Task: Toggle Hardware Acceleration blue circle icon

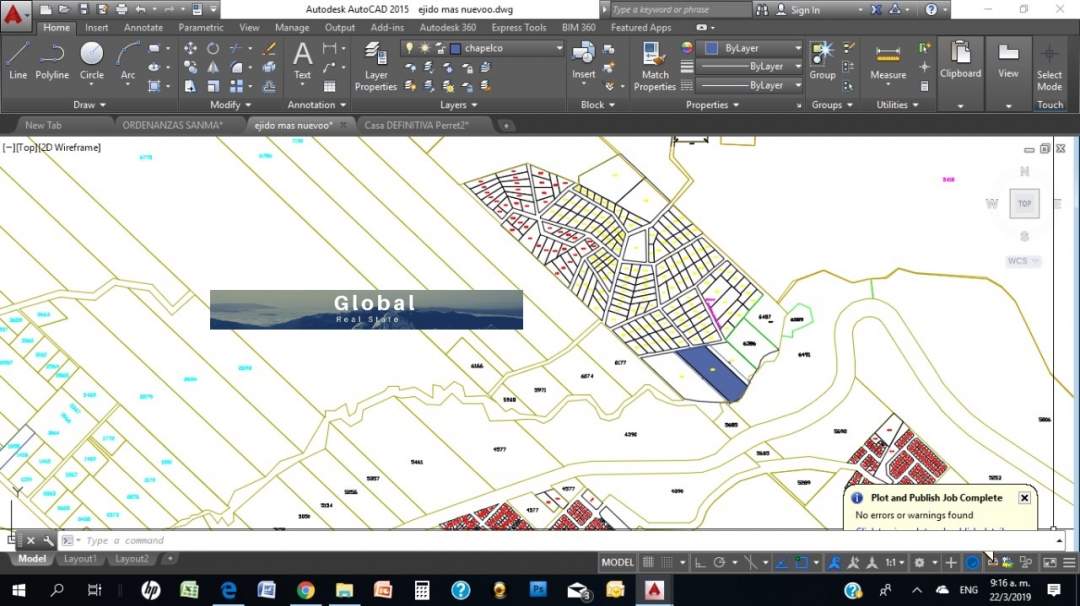Action: pyautogui.click(x=972, y=563)
